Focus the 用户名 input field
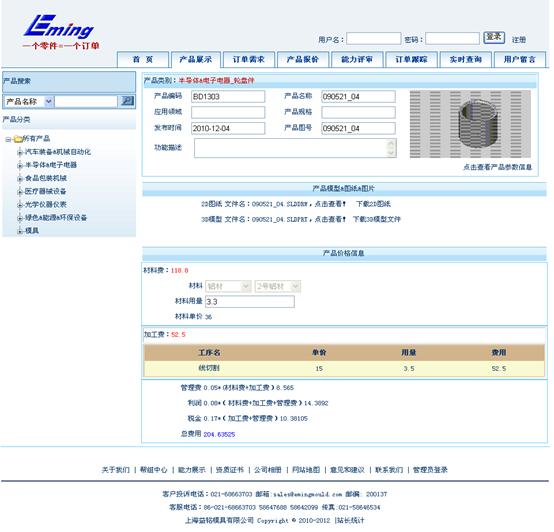This screenshot has height=532, width=554. tap(373, 39)
